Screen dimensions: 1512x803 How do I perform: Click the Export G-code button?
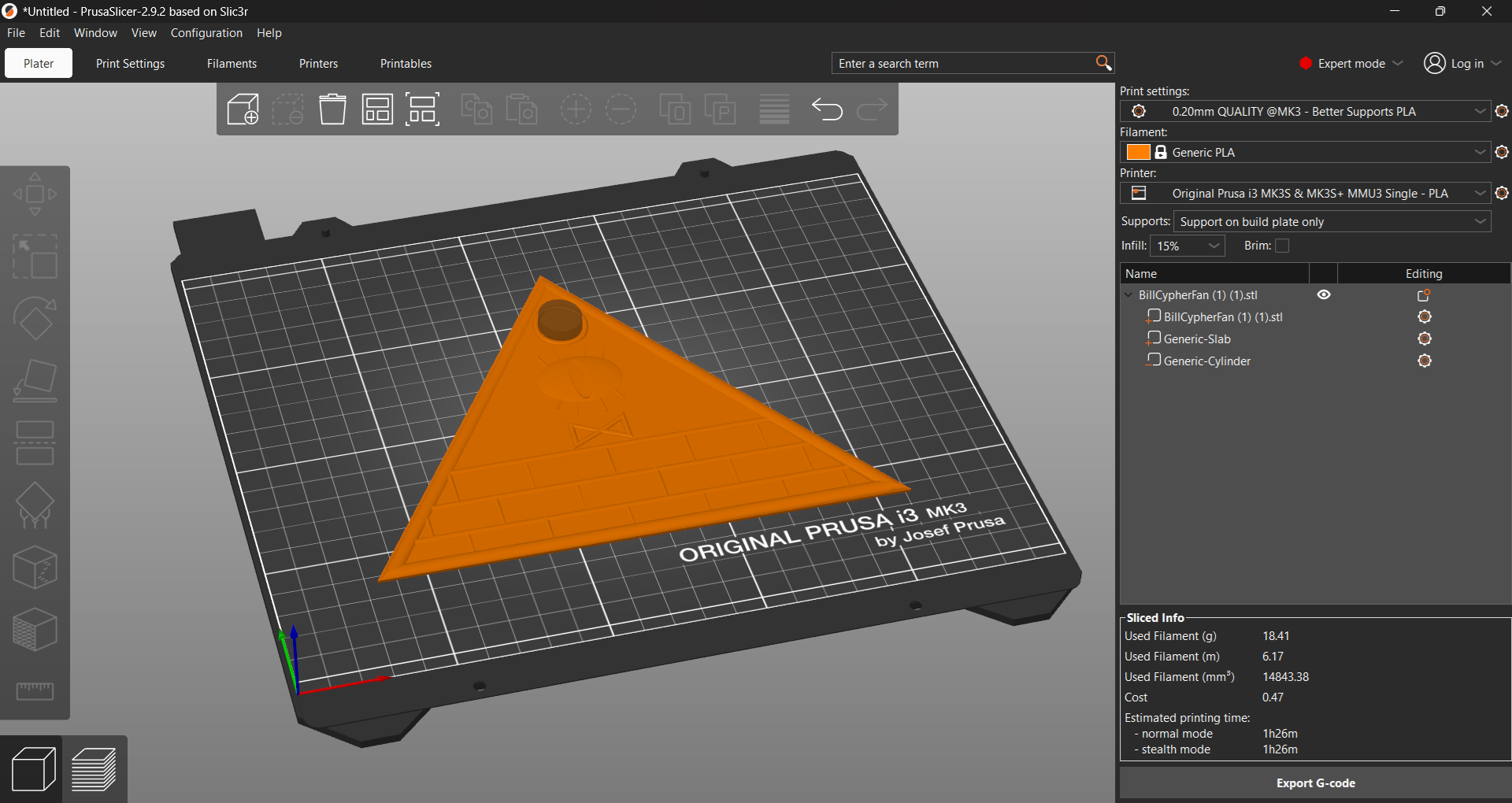[x=1315, y=783]
